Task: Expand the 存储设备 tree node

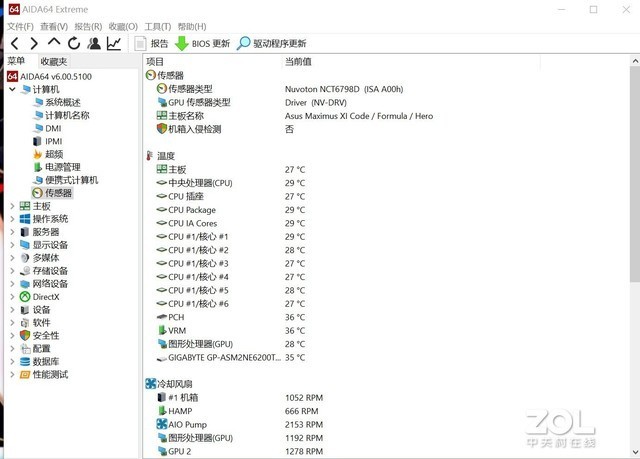Action: (12, 271)
